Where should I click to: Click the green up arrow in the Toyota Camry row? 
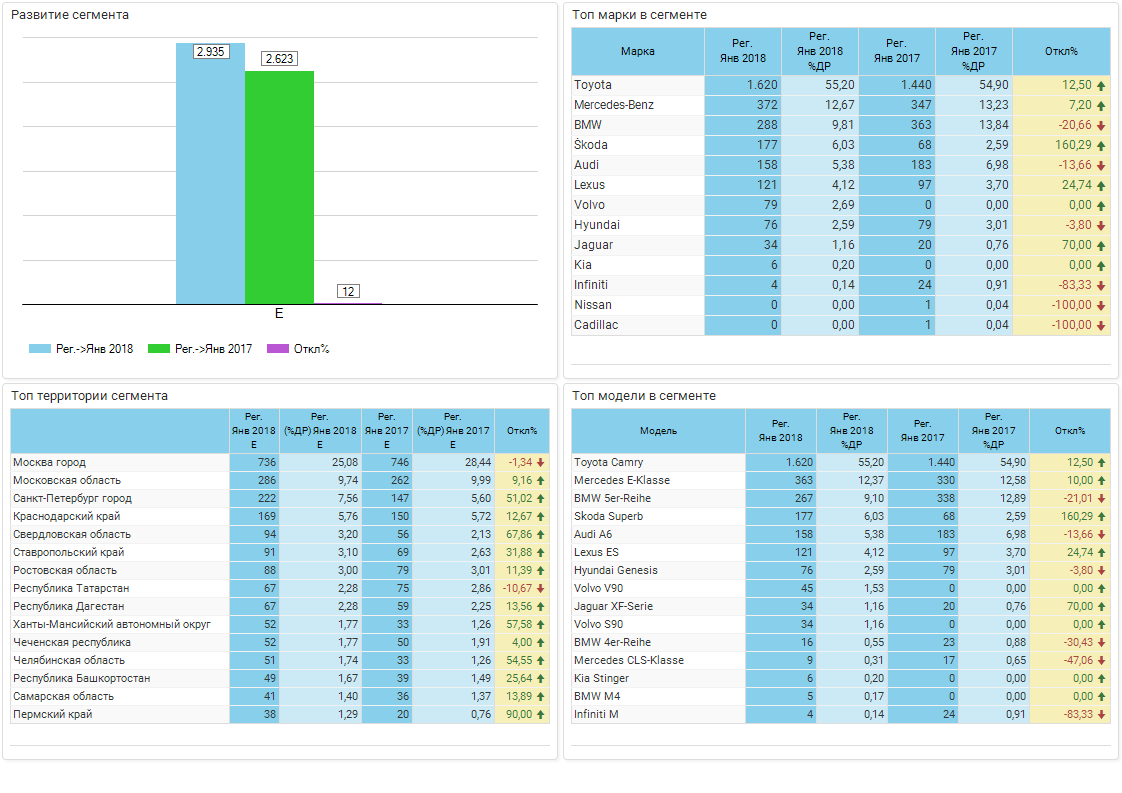click(1101, 463)
